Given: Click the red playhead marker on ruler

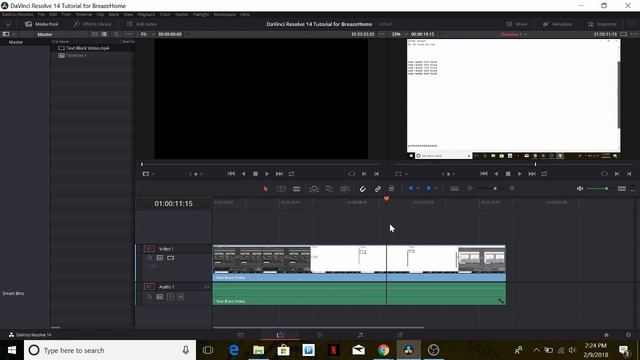Looking at the screenshot, I should tap(386, 199).
